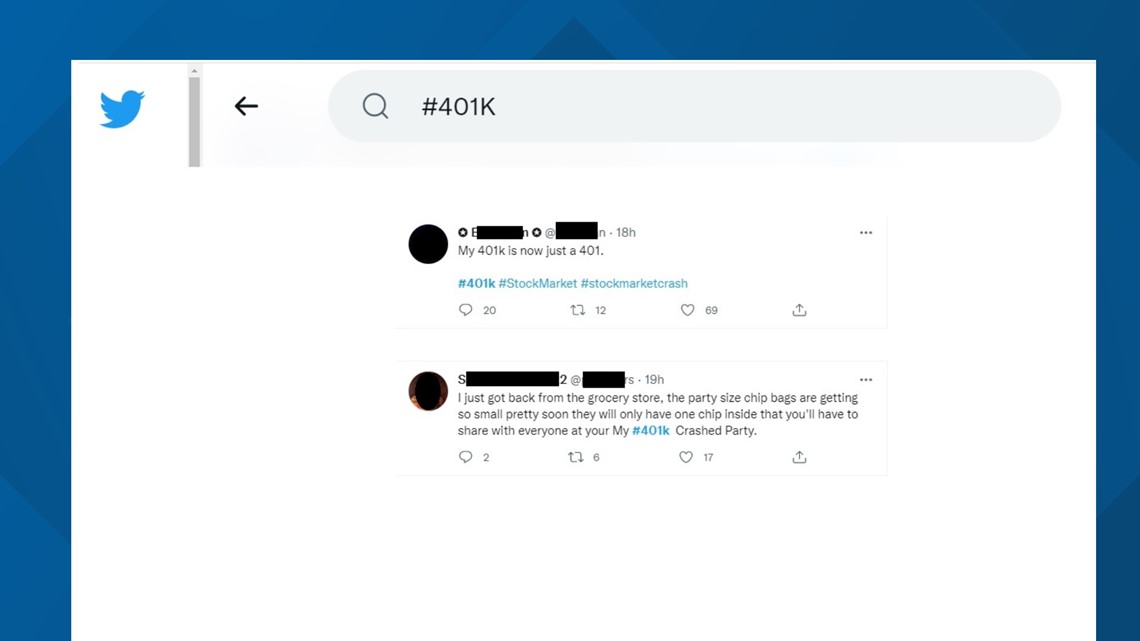Like the tweet with 17 likes
This screenshot has width=1140, height=641.
pyautogui.click(x=686, y=457)
